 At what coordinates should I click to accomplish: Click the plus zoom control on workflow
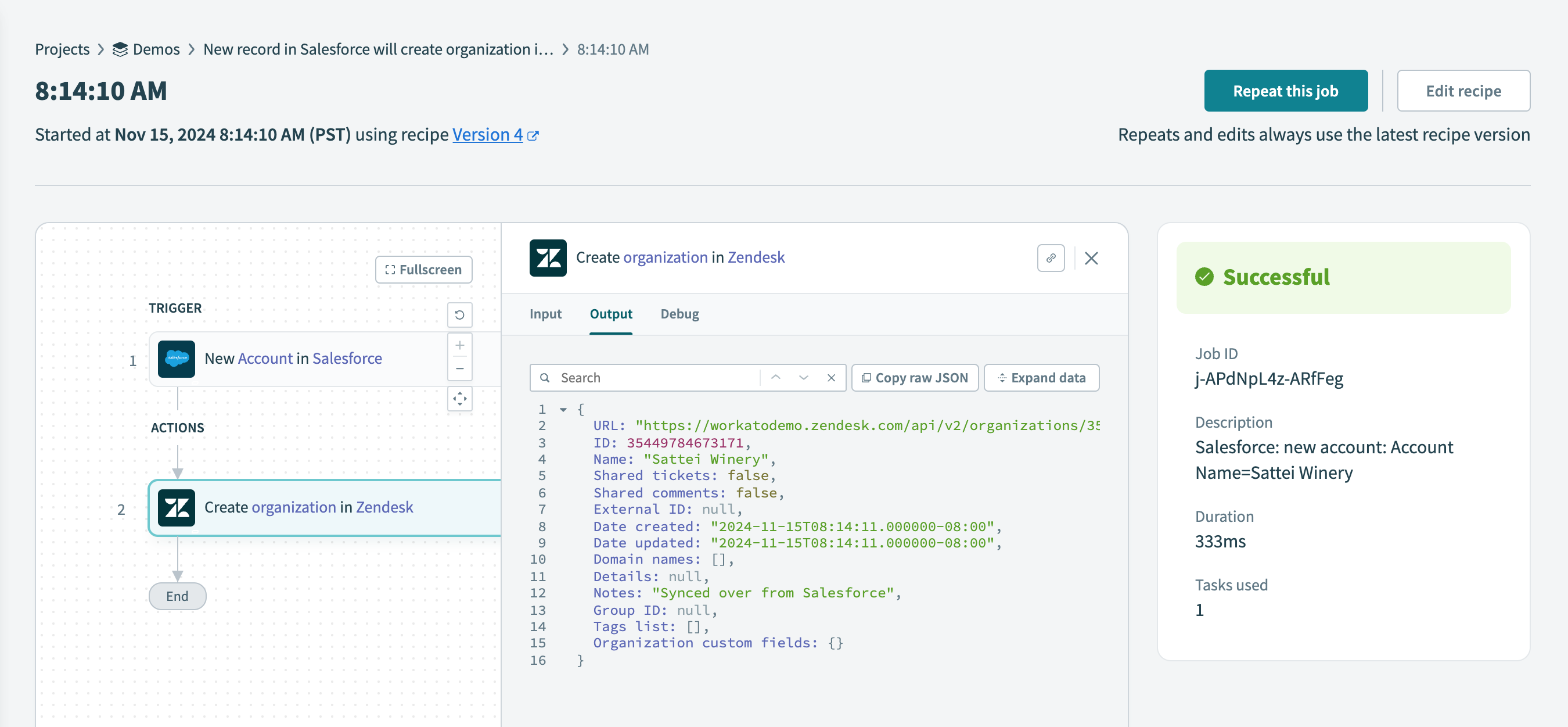459,345
